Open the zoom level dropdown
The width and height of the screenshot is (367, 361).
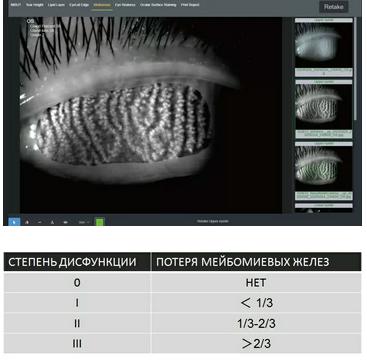pyautogui.click(x=83, y=222)
